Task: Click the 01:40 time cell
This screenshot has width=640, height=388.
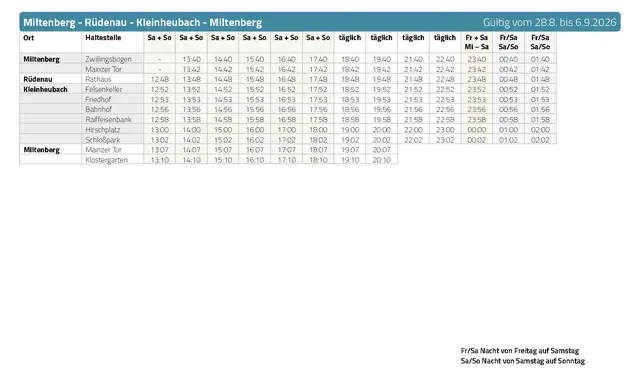Action: click(x=540, y=59)
